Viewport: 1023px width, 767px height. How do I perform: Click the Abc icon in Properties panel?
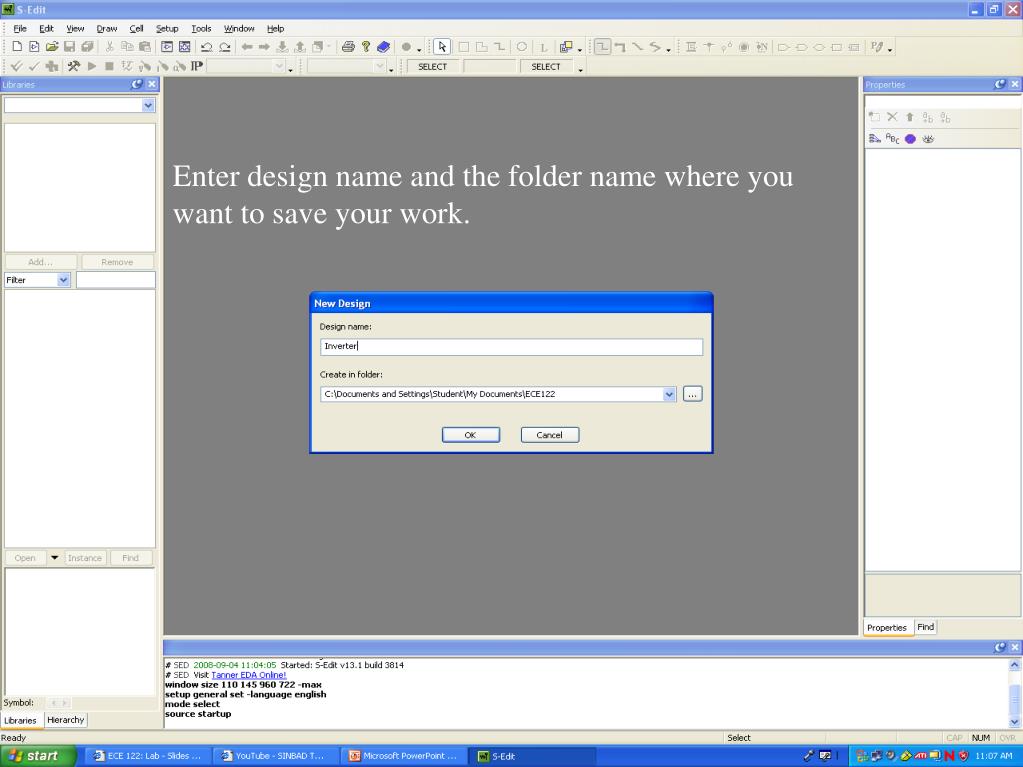coord(892,139)
